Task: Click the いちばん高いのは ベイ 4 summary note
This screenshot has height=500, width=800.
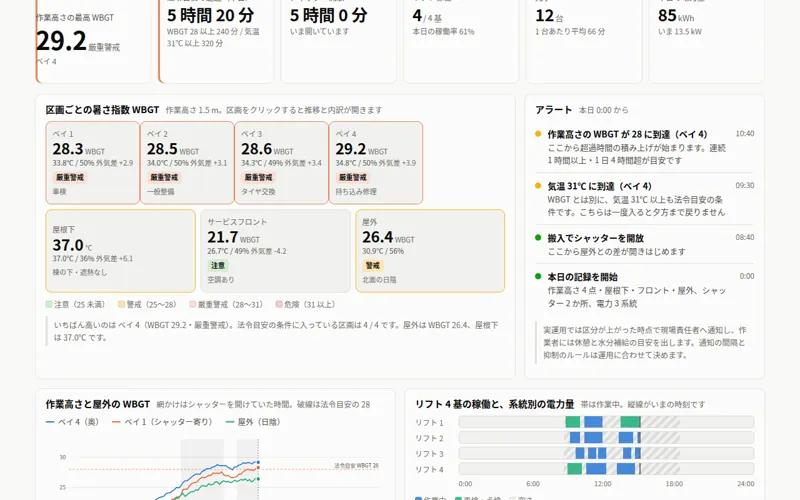Action: (x=276, y=331)
